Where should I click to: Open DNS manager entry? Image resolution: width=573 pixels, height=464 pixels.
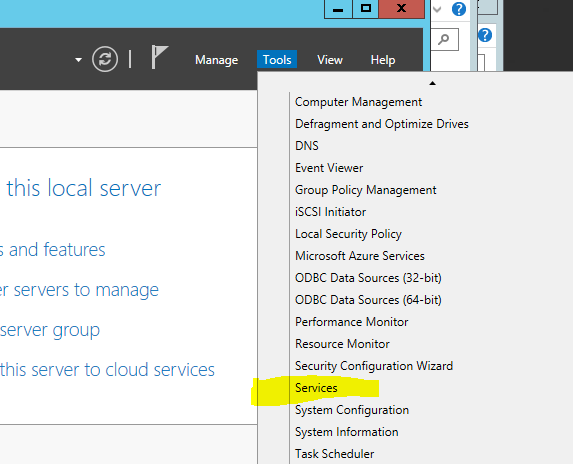point(307,146)
